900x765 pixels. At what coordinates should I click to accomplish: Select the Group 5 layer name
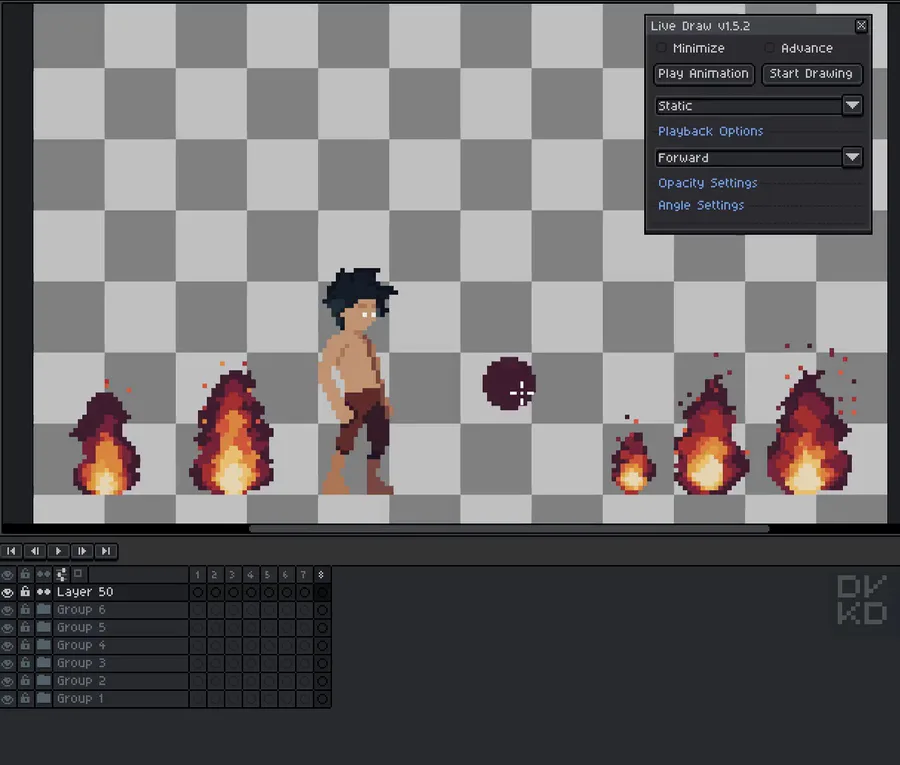pyautogui.click(x=81, y=627)
